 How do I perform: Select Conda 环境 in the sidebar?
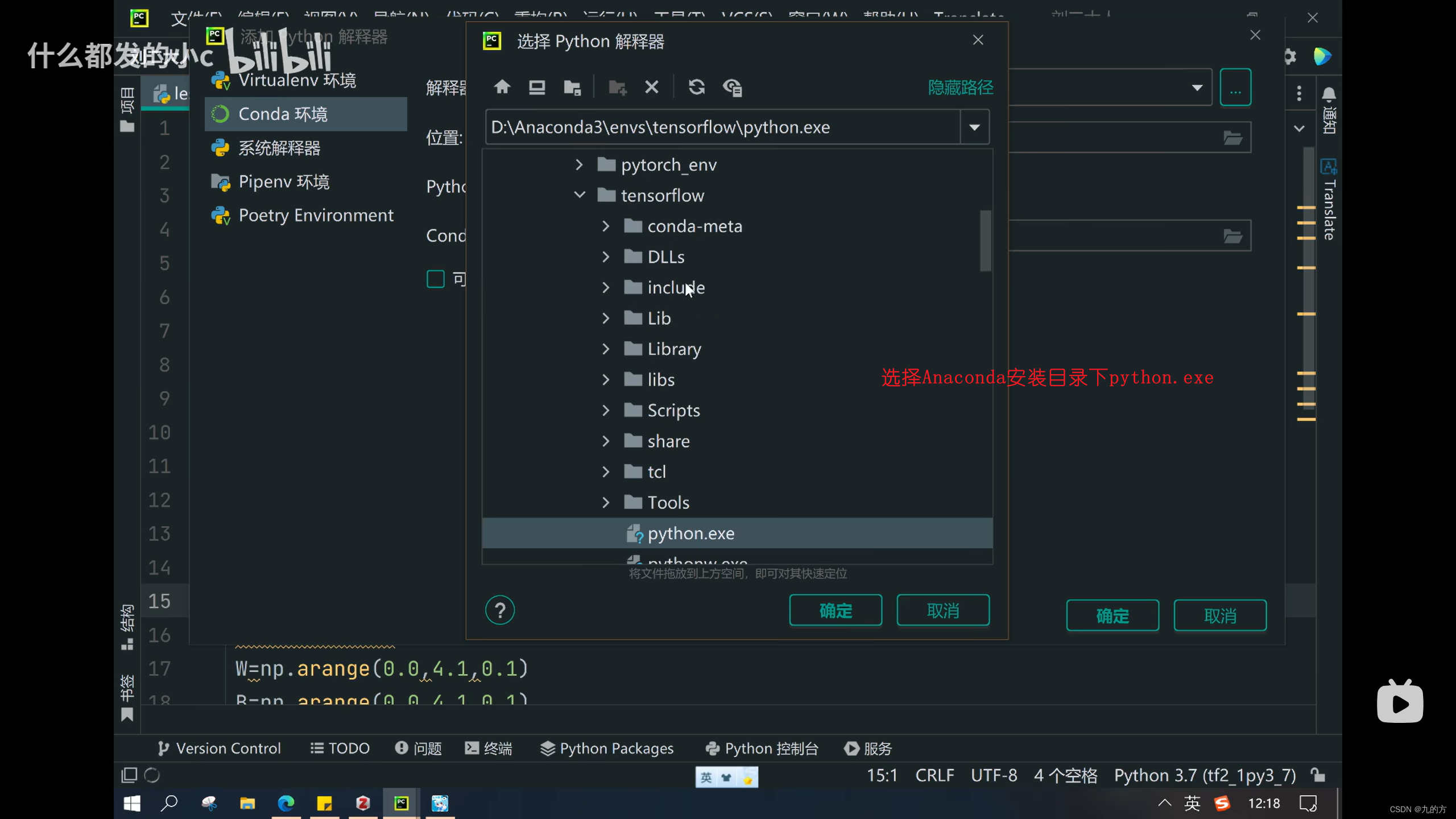pos(305,114)
